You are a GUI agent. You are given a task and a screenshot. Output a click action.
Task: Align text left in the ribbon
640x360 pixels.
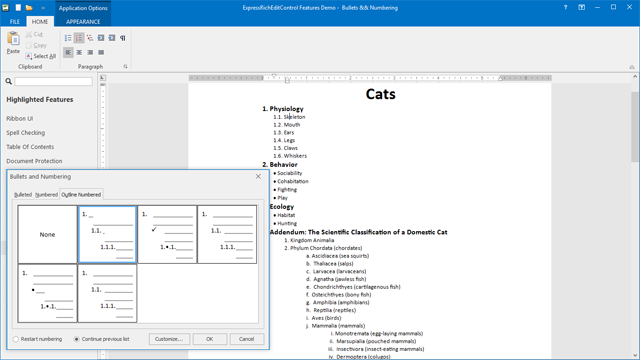point(68,52)
